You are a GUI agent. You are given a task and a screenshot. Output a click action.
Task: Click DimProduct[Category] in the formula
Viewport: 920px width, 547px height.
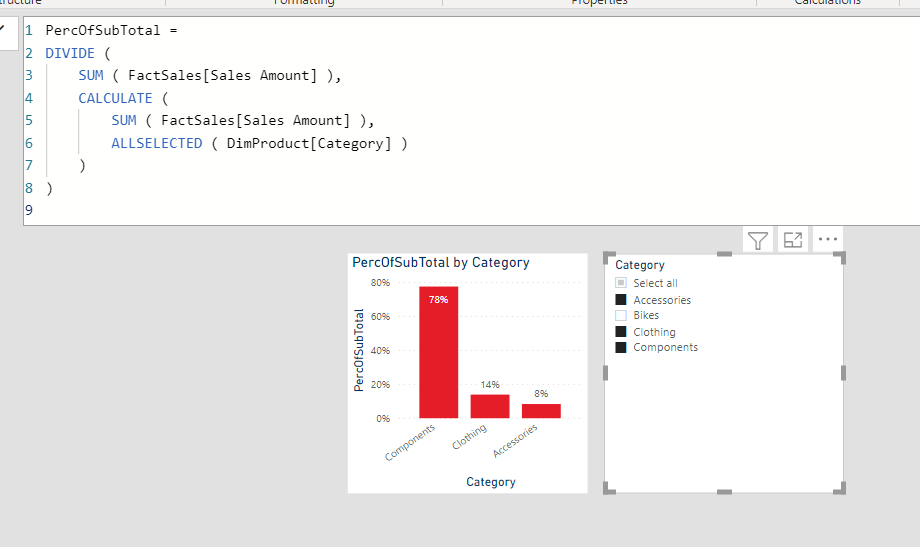(x=309, y=143)
